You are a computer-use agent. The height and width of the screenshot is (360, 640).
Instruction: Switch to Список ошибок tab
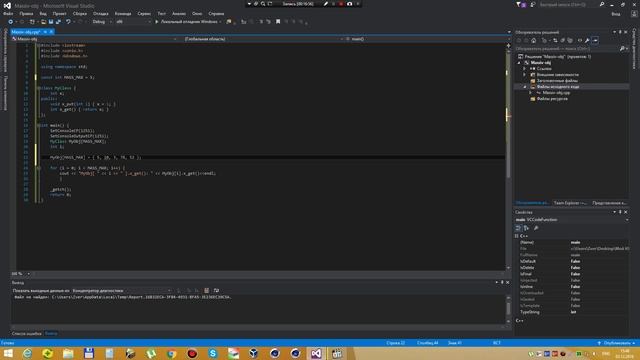27,333
